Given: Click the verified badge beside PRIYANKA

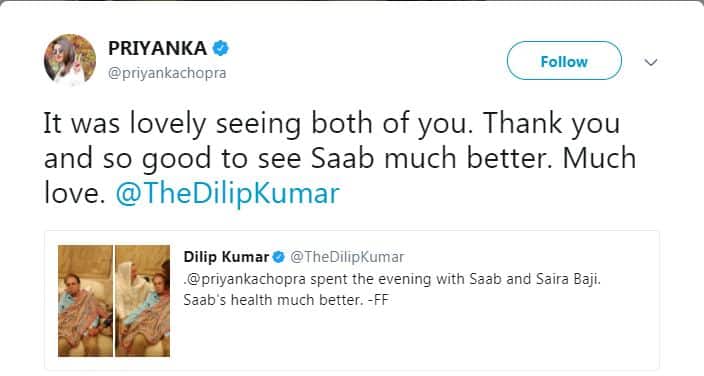Looking at the screenshot, I should [x=220, y=48].
